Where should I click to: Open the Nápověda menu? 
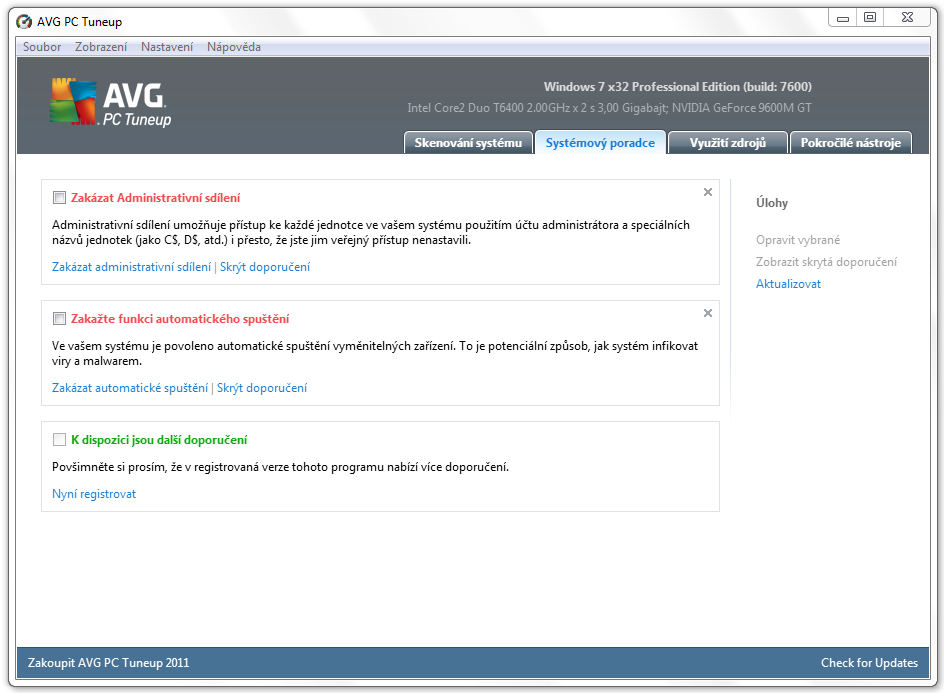tap(234, 47)
